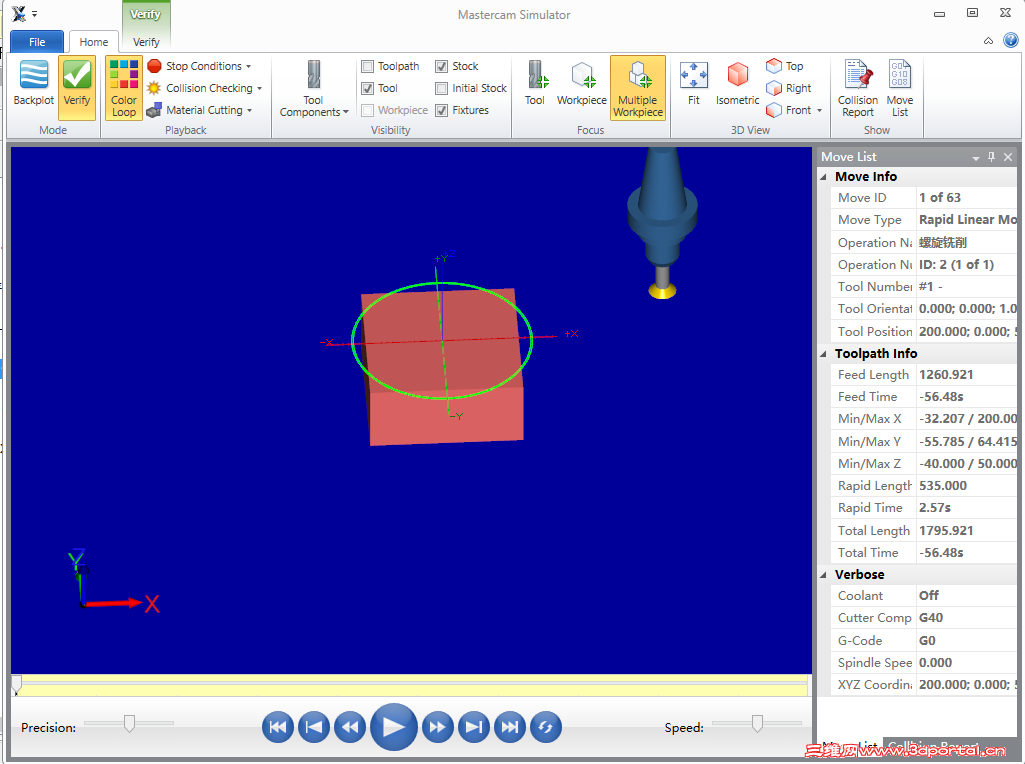Switch to Right view
Viewport: 1025px width, 764px height.
788,88
